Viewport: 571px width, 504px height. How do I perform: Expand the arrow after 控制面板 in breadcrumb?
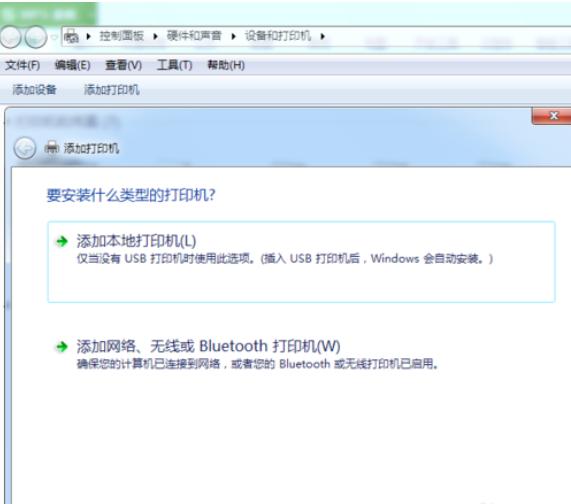(155, 36)
